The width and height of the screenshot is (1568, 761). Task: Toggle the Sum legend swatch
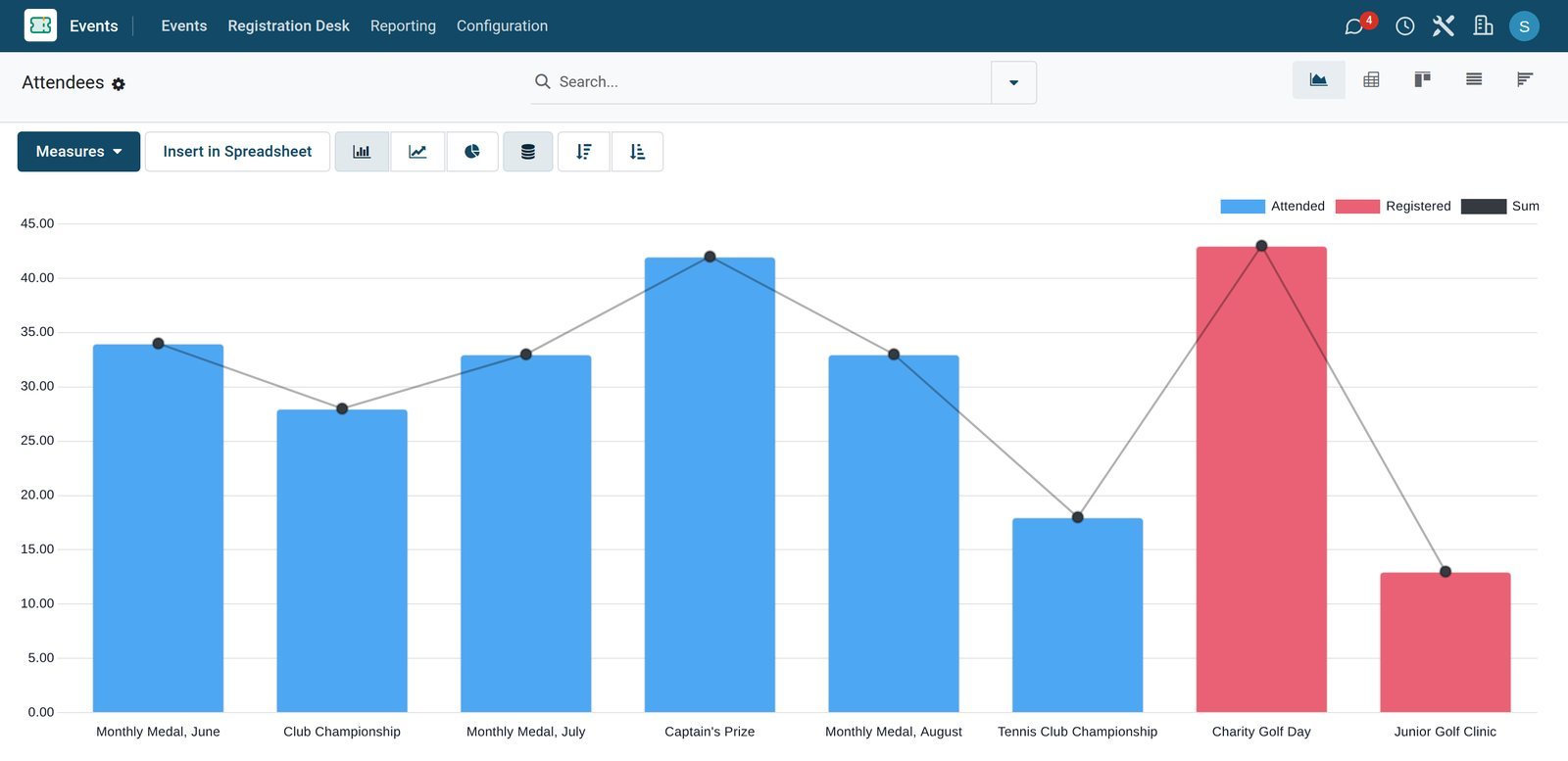click(1483, 207)
